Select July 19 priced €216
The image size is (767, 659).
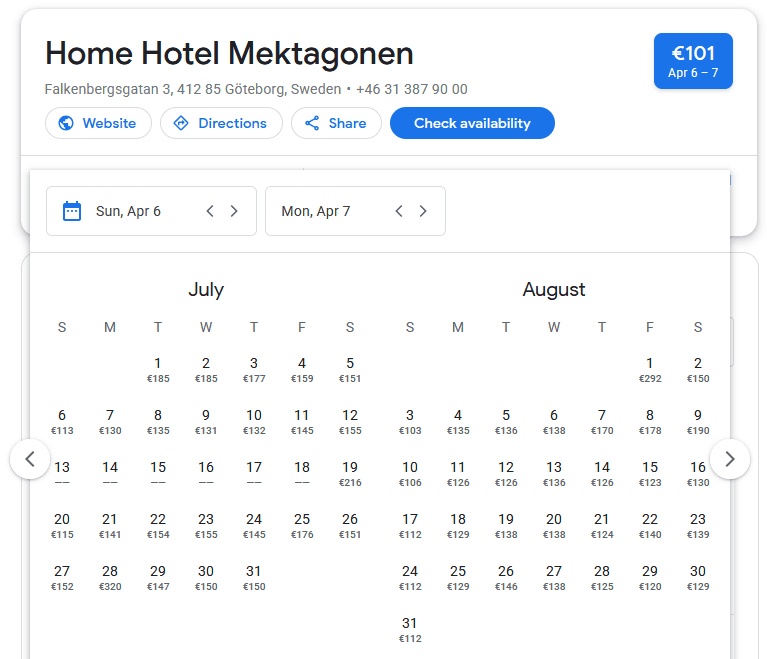coord(350,473)
